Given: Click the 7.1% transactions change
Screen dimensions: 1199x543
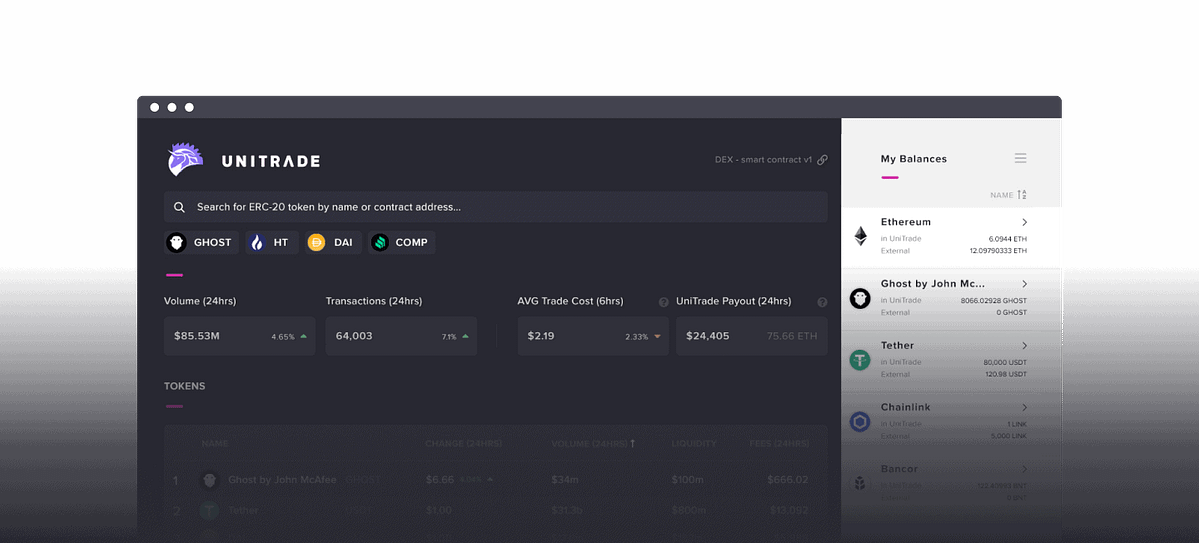Looking at the screenshot, I should click(x=449, y=337).
